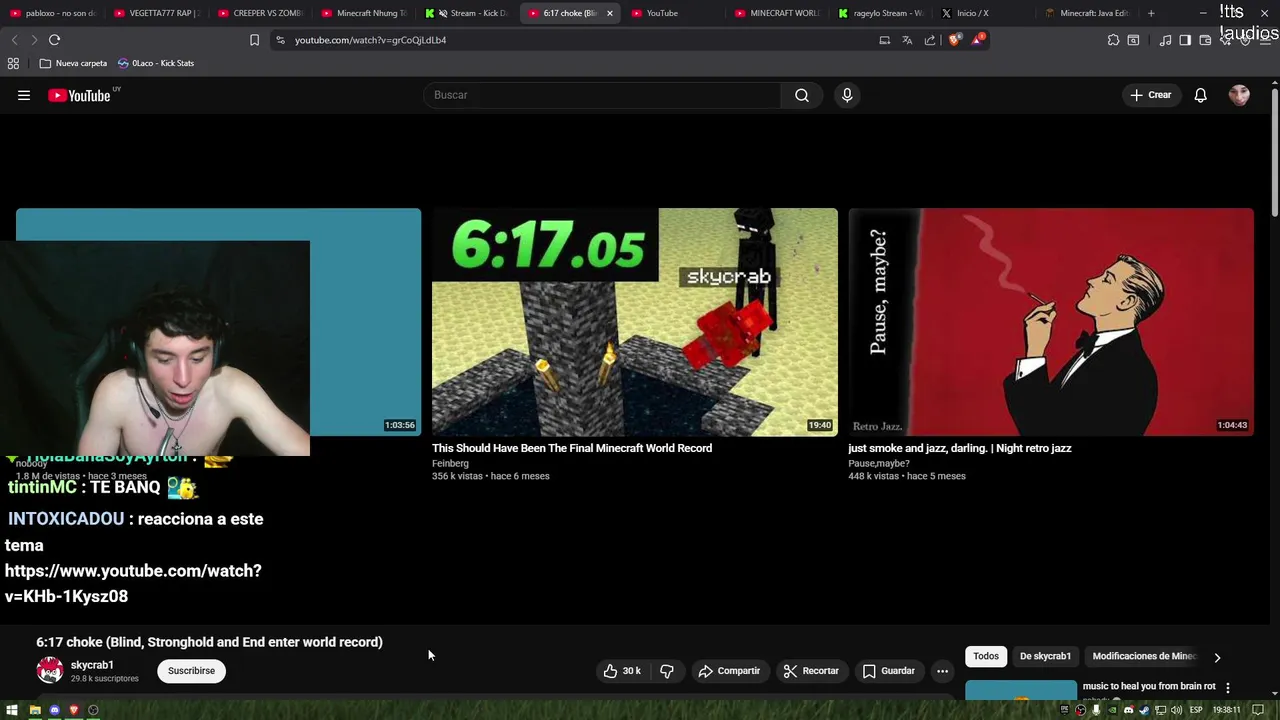Open 'This Should Have Been The Final' title
The height and width of the screenshot is (720, 1280).
click(572, 448)
